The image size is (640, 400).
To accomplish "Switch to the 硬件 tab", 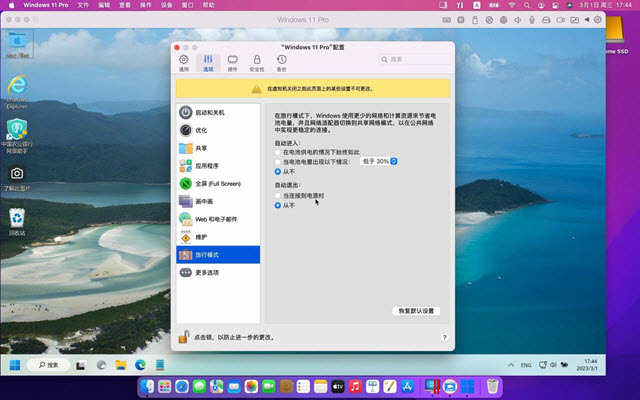I will pos(232,63).
